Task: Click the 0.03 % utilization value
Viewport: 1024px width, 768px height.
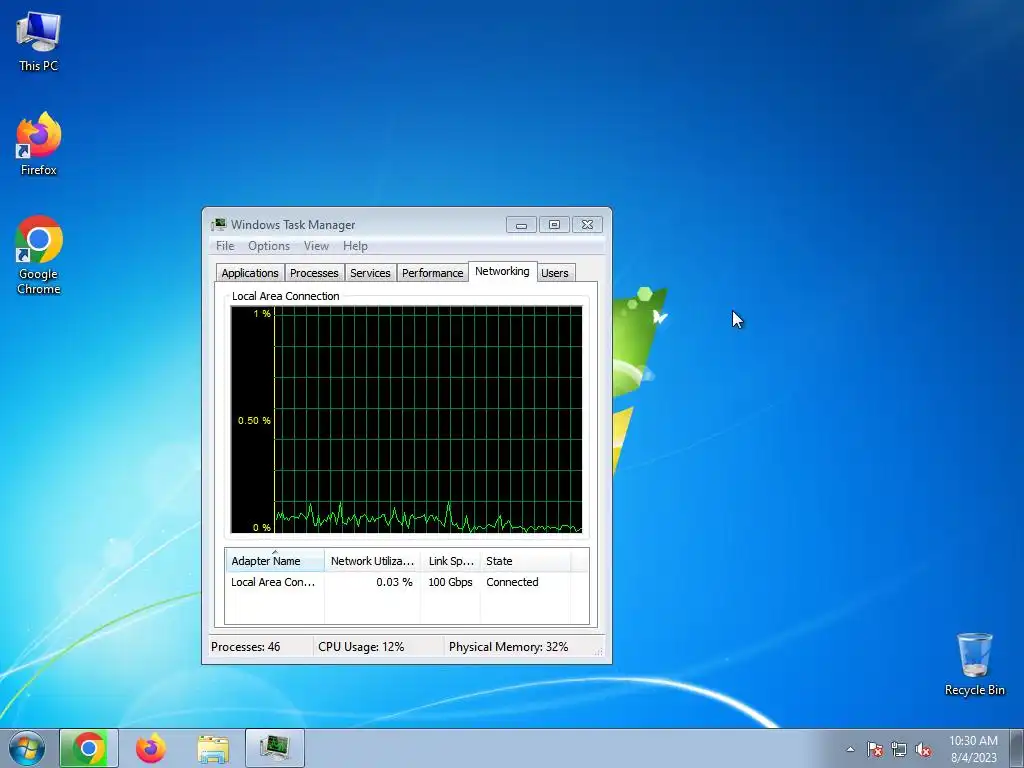Action: 394,582
